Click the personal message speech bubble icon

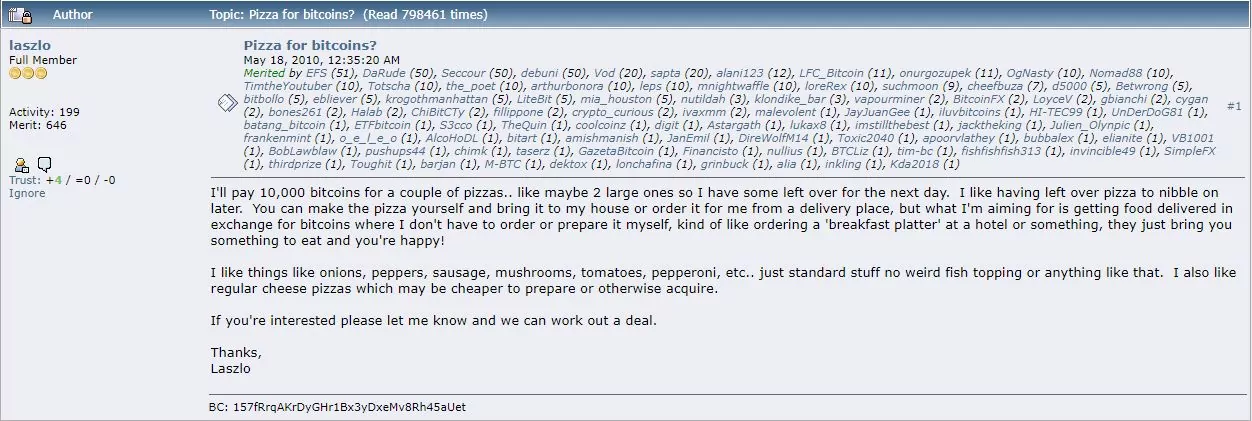point(44,165)
